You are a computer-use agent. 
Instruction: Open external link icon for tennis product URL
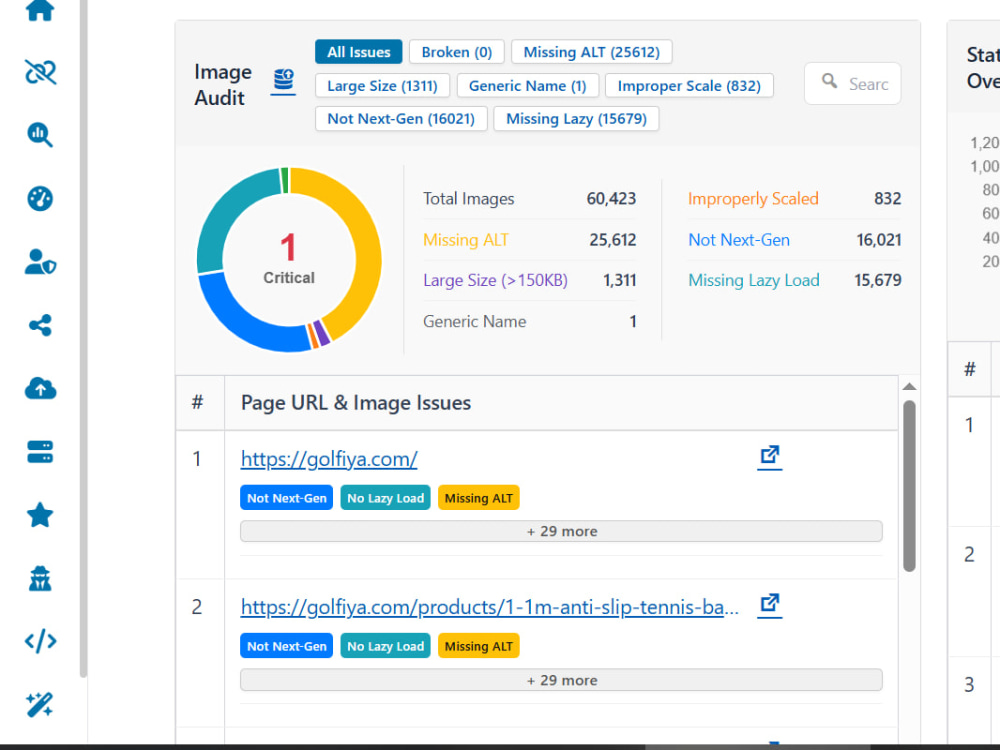point(770,605)
